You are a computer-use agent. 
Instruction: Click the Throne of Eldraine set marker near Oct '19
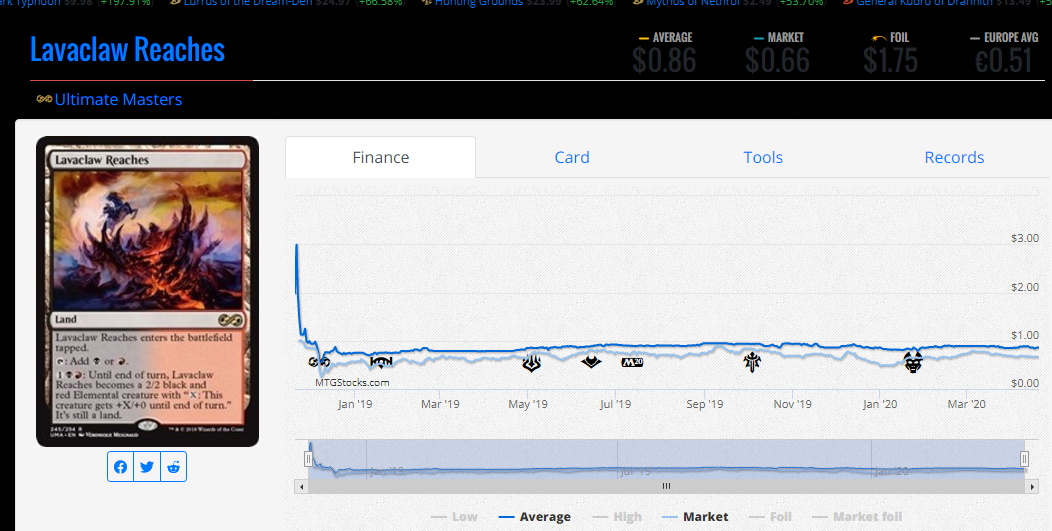tap(752, 362)
